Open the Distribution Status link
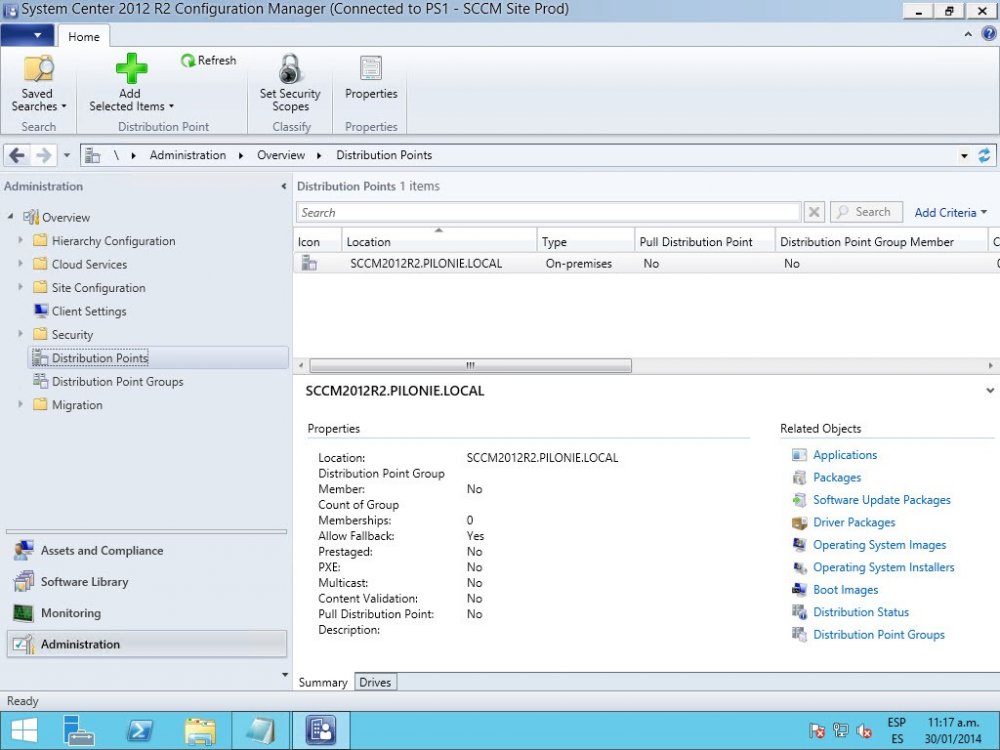The image size is (1000, 750). point(860,612)
